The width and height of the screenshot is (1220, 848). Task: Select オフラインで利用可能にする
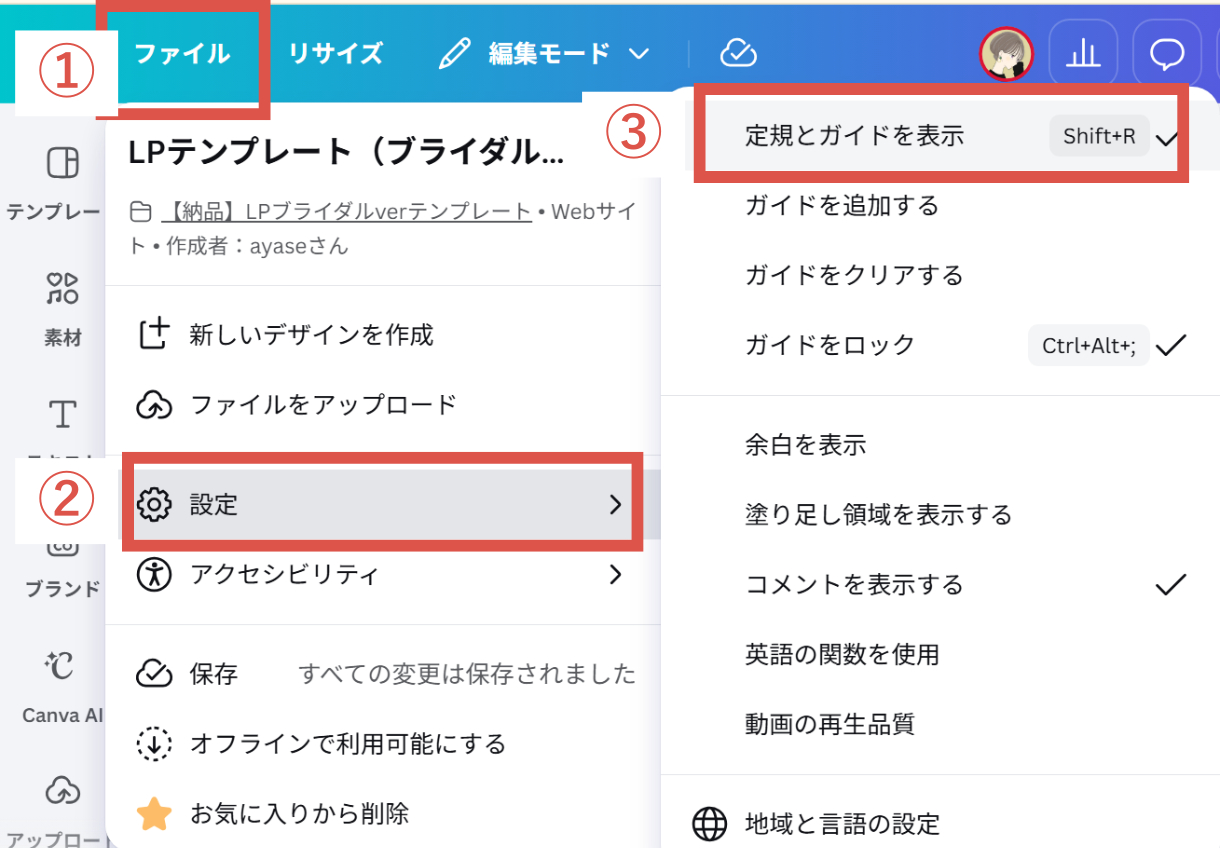[x=383, y=744]
